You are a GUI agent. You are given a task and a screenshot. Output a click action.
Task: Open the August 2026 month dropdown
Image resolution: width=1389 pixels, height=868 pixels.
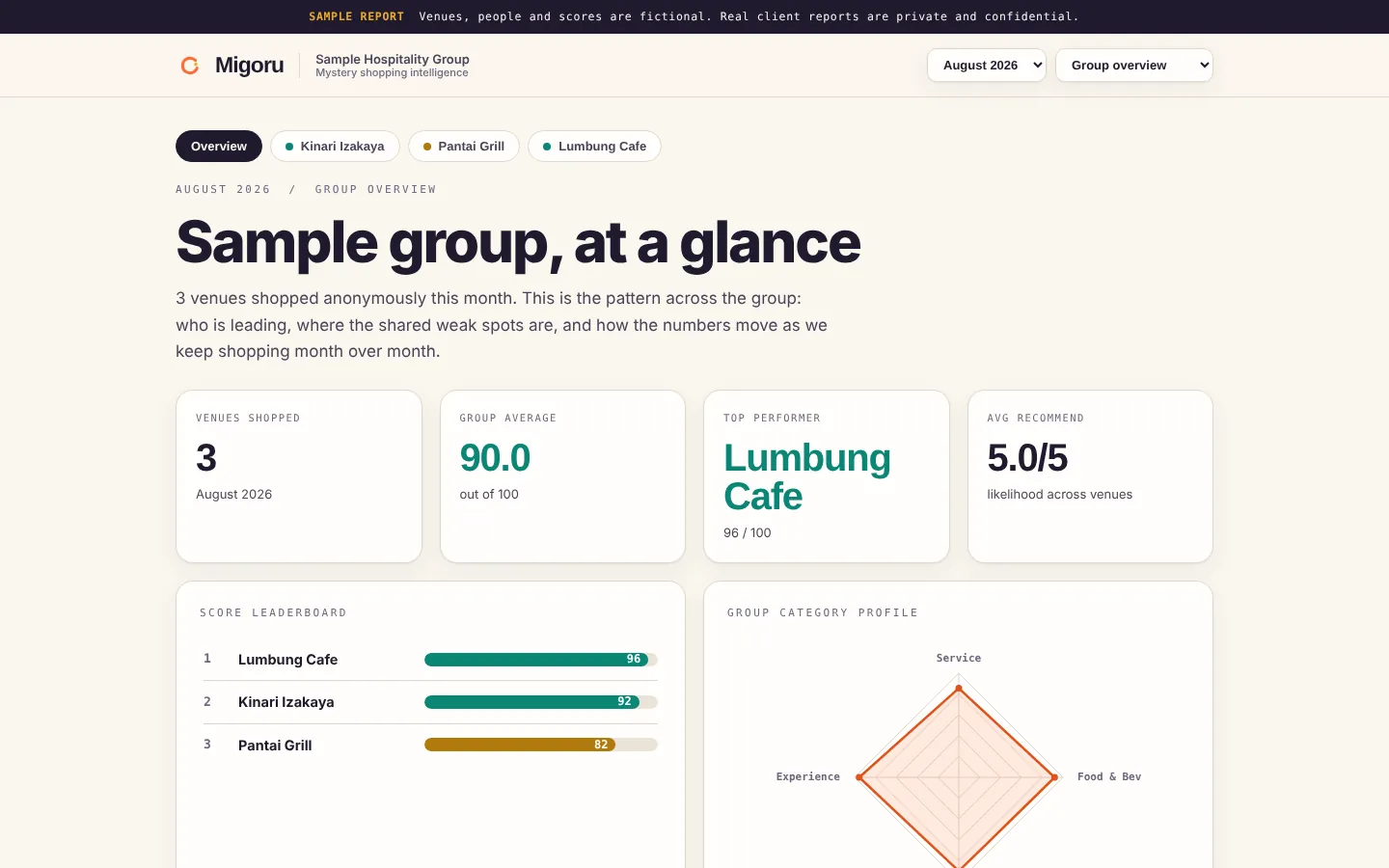click(x=986, y=66)
